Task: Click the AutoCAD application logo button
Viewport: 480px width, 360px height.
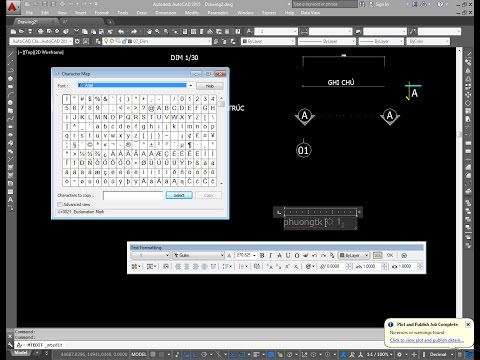Action: (12, 7)
